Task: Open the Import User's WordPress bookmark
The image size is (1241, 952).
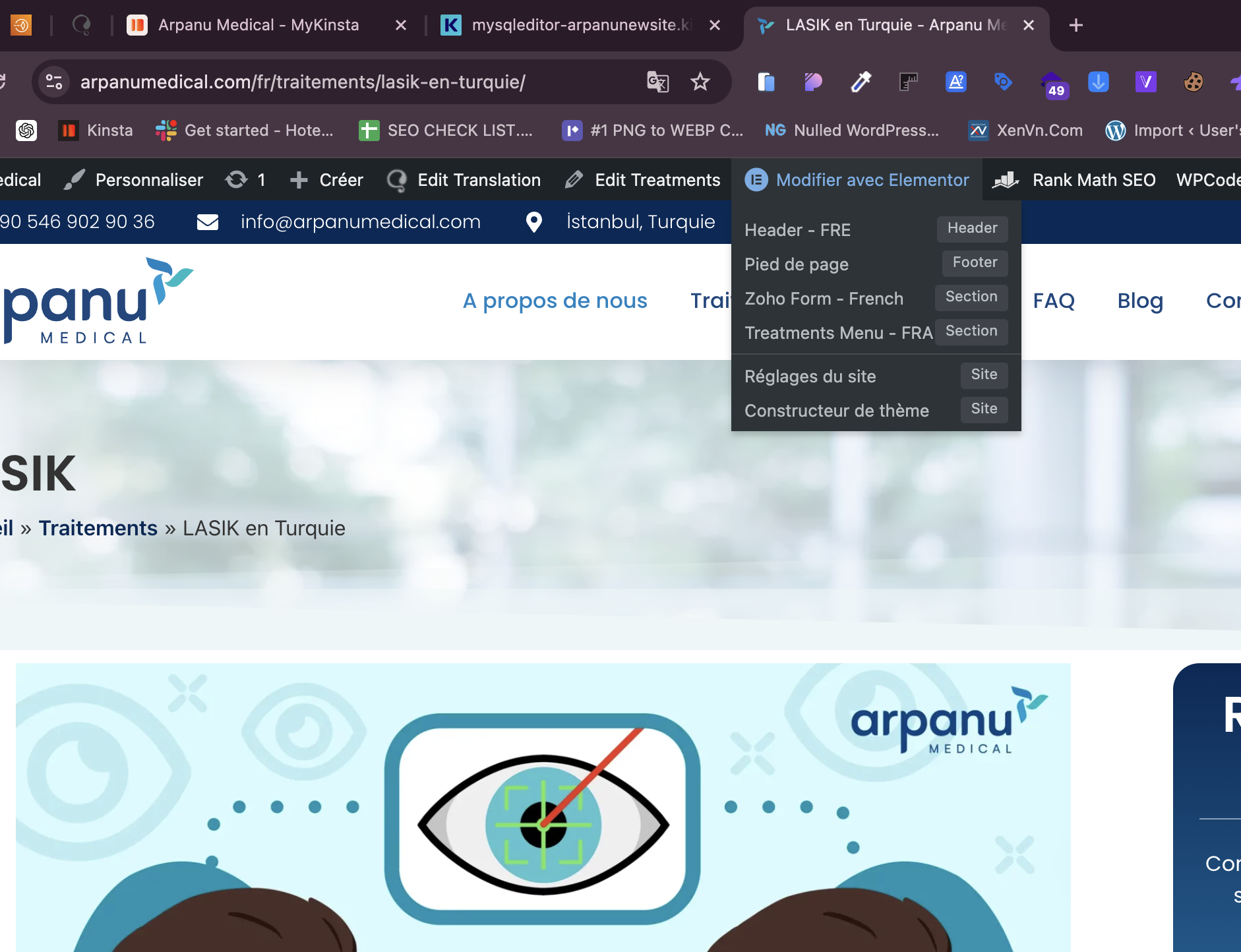Action: 1172,131
